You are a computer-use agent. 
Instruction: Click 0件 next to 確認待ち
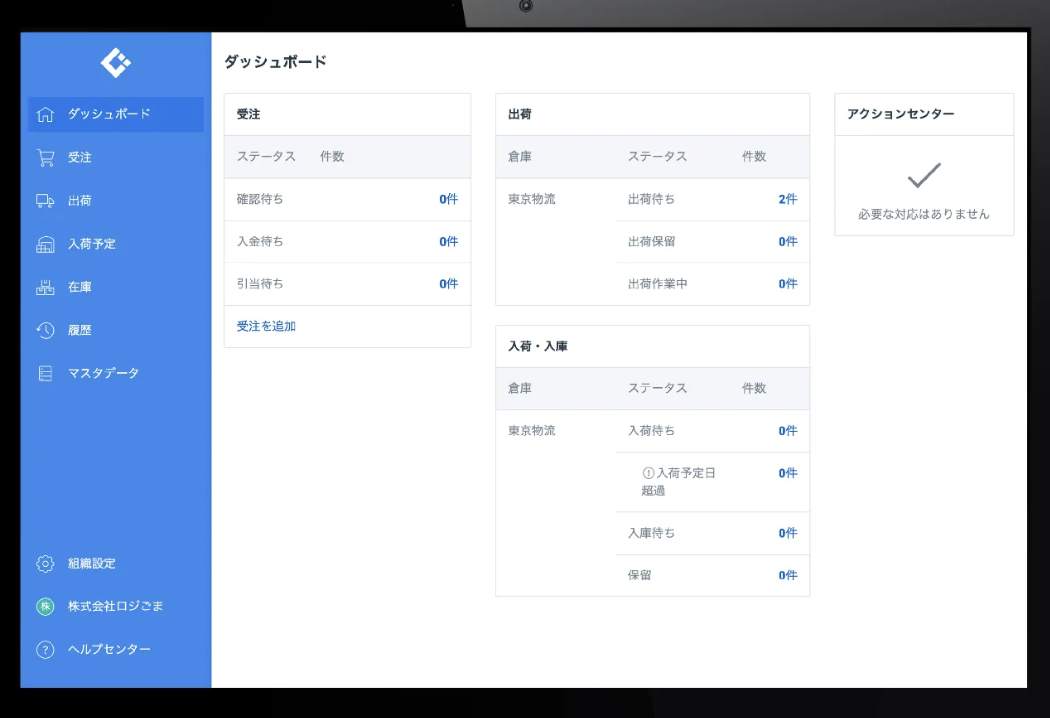[x=450, y=199]
